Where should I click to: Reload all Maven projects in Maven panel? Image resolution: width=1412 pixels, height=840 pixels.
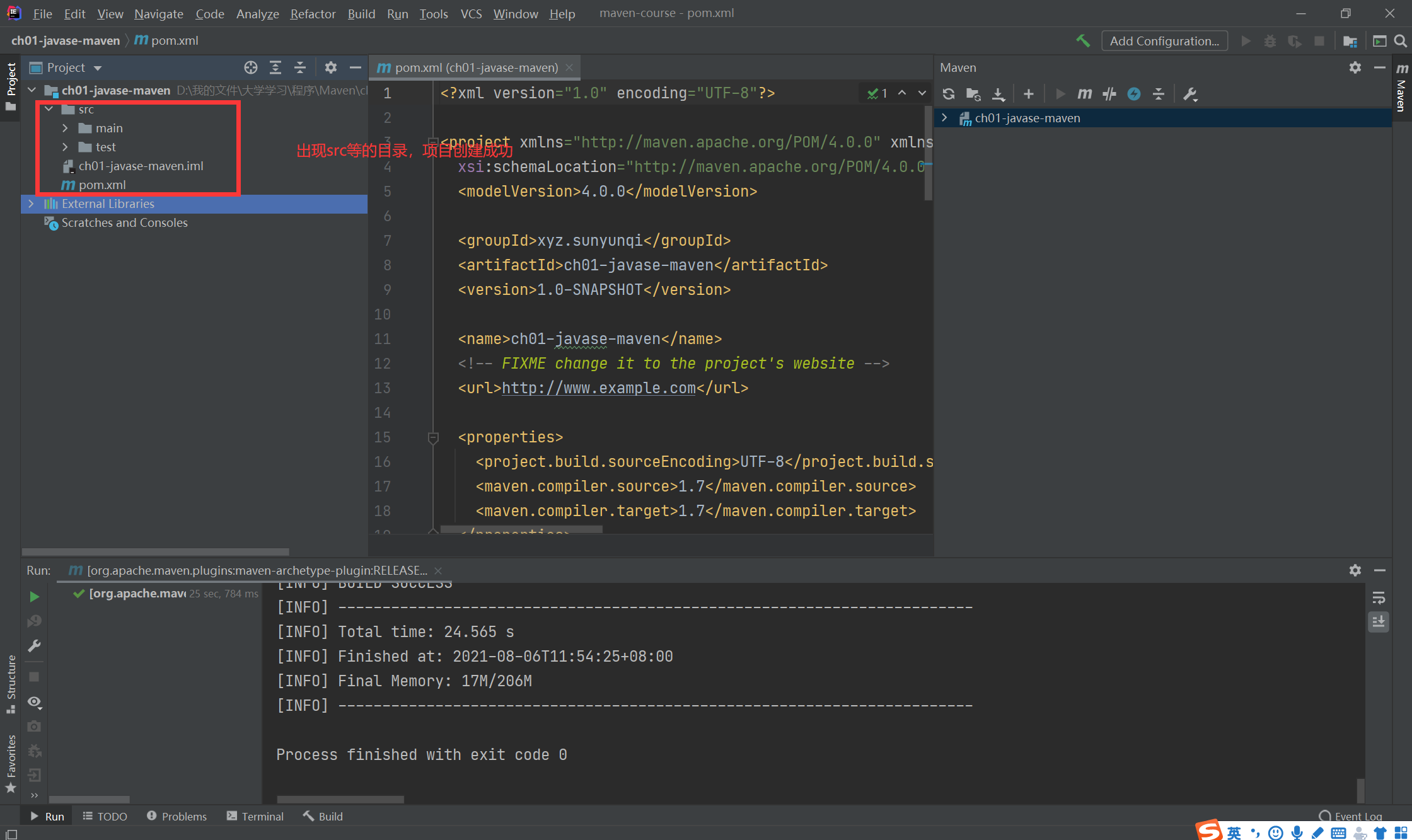[x=948, y=94]
